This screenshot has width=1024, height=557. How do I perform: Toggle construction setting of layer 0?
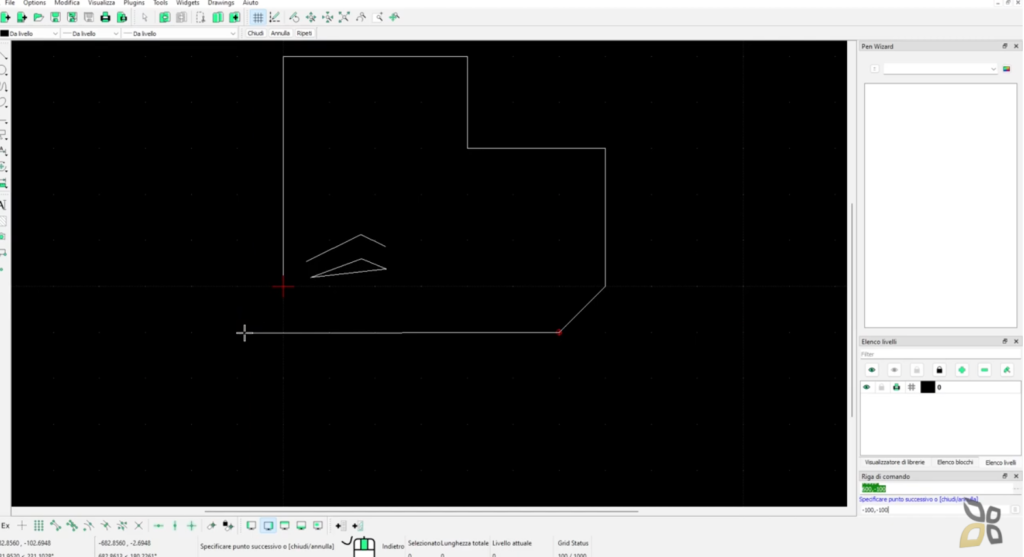coord(912,387)
